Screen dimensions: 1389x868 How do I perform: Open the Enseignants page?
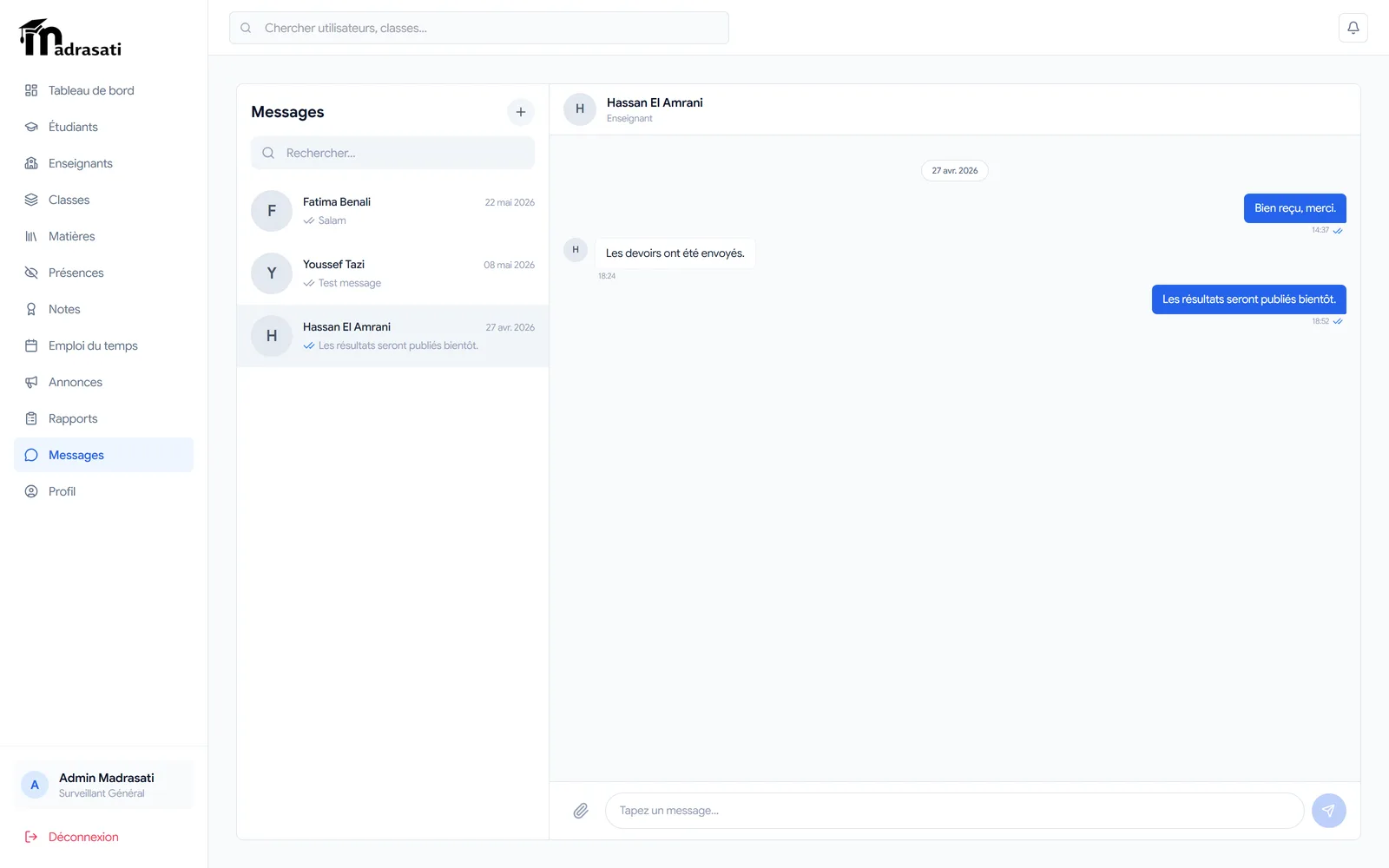[x=103, y=163]
